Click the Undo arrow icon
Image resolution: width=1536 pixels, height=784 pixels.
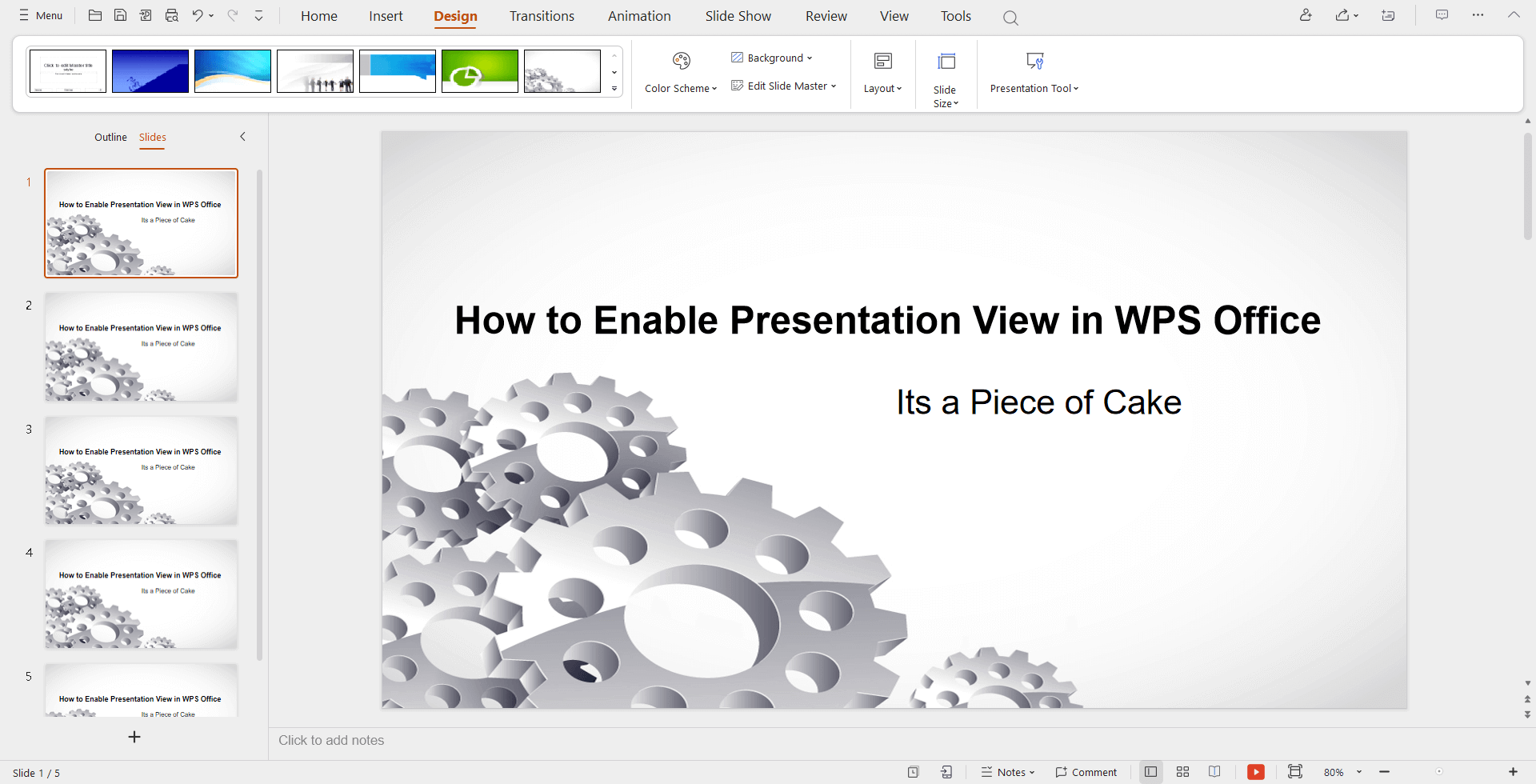pos(197,15)
